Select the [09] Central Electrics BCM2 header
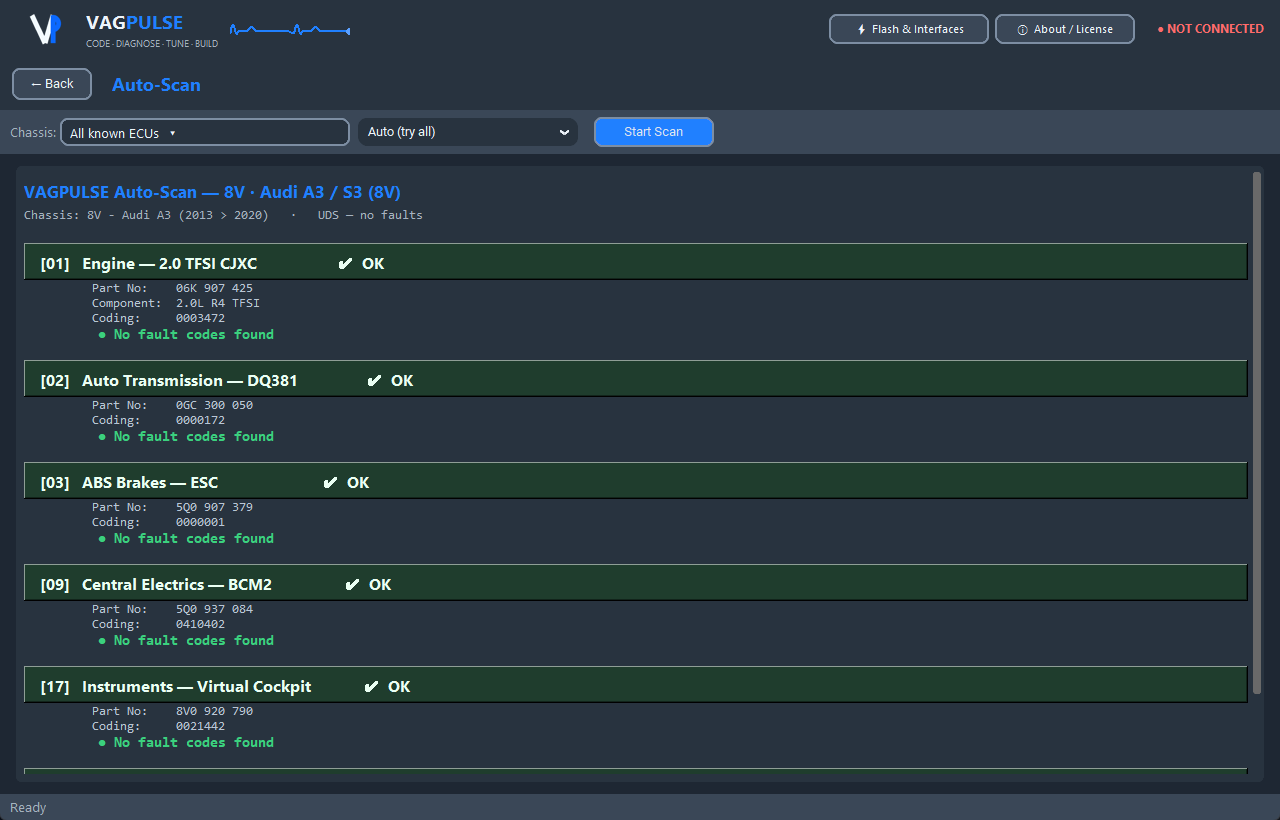Viewport: 1280px width, 820px height. click(x=636, y=583)
